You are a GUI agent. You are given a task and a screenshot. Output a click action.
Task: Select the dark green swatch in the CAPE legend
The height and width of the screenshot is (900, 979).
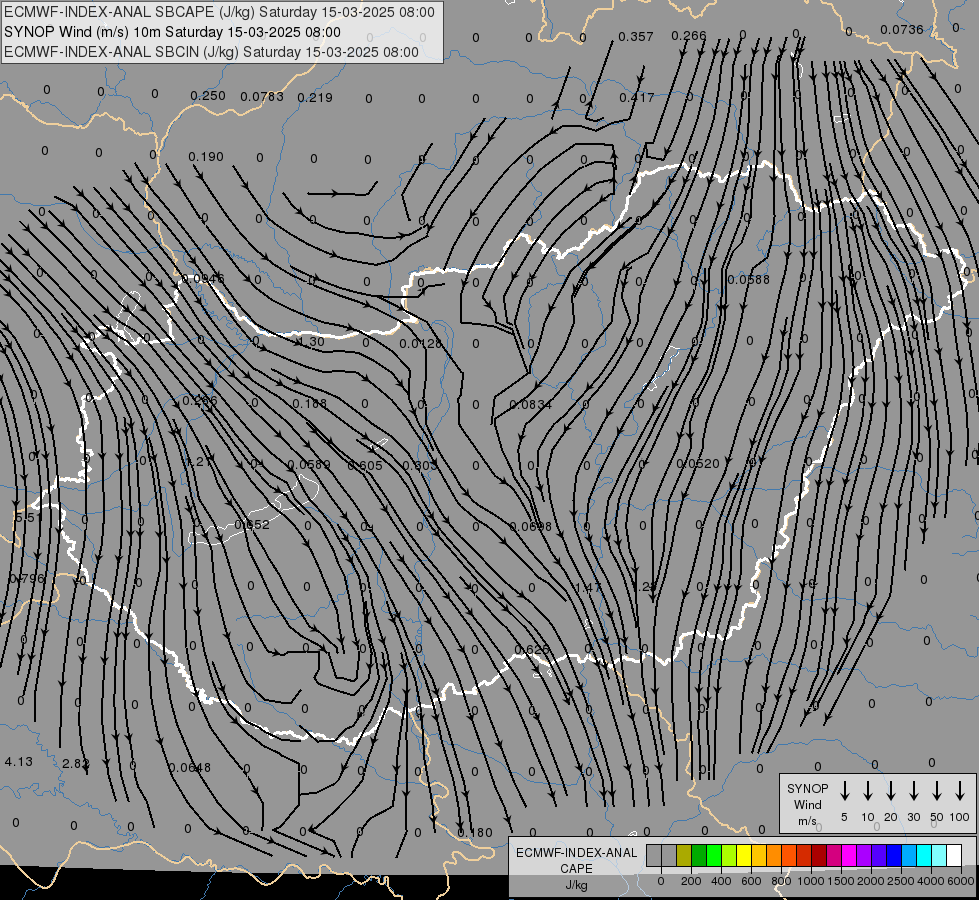pyautogui.click(x=699, y=856)
